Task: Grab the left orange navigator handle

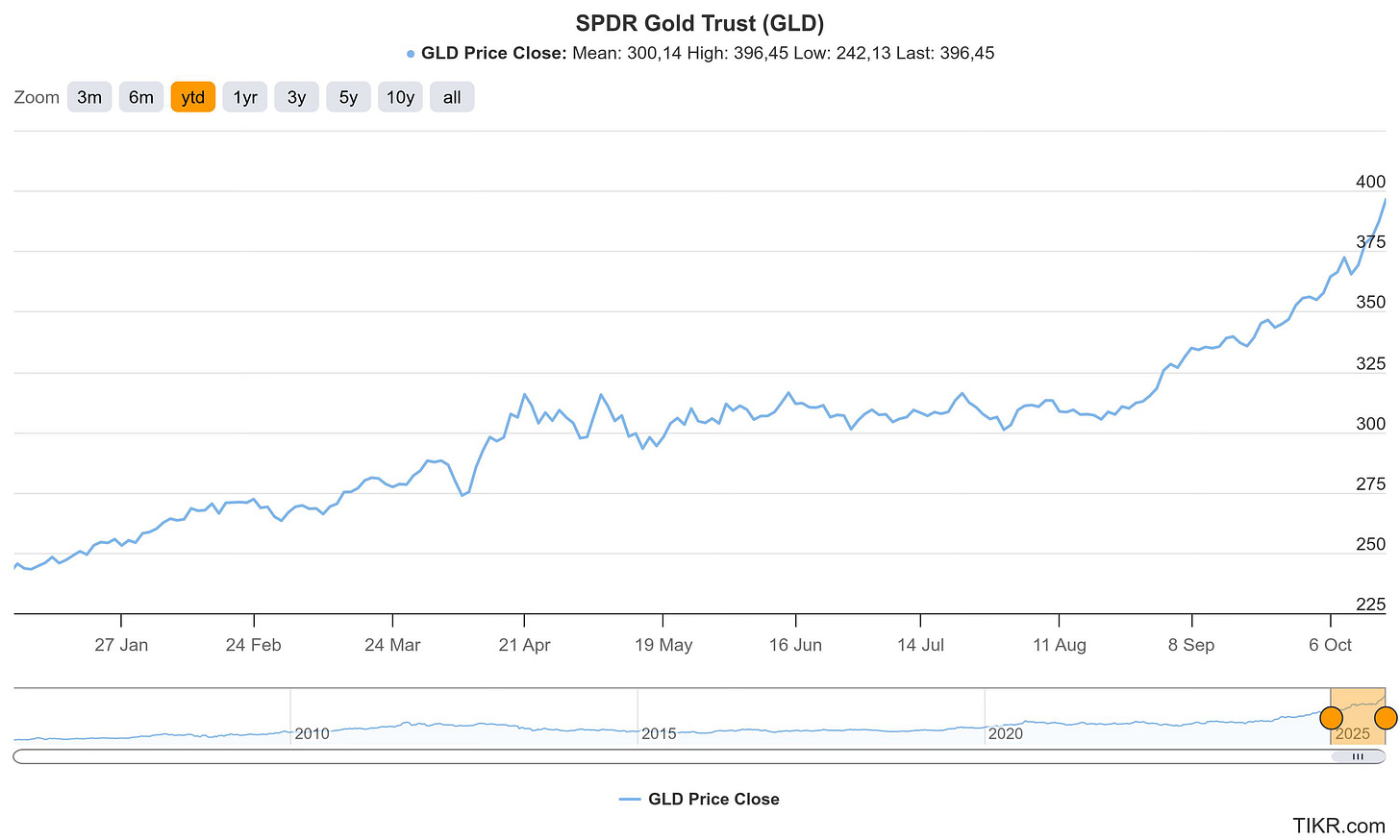Action: click(1332, 718)
